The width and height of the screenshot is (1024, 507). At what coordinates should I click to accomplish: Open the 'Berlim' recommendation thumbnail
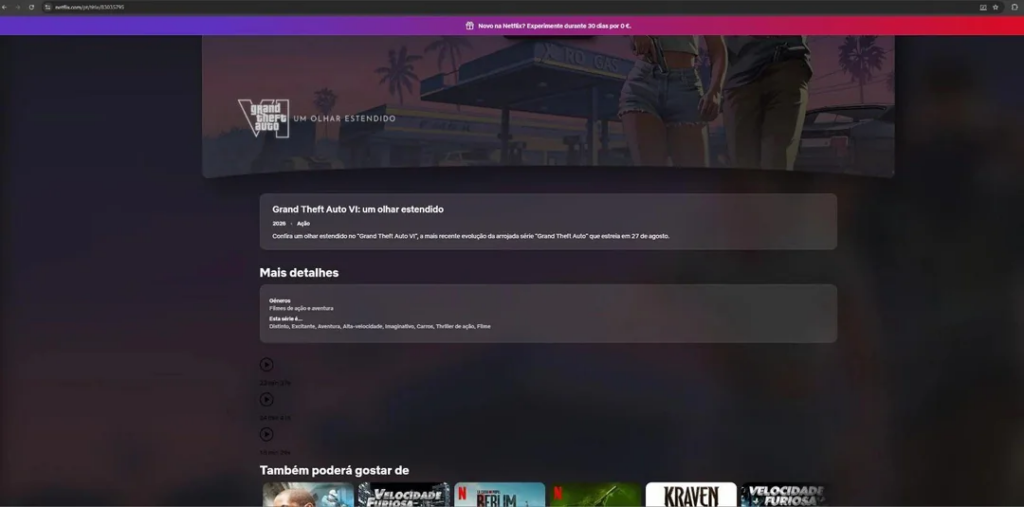point(500,495)
